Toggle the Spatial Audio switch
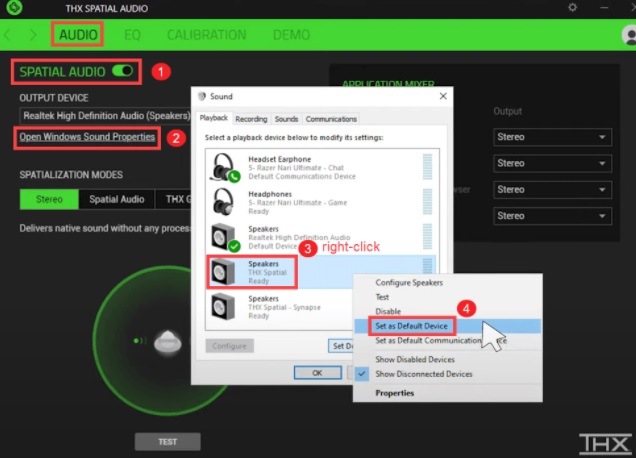This screenshot has height=458, width=636. tap(123, 71)
